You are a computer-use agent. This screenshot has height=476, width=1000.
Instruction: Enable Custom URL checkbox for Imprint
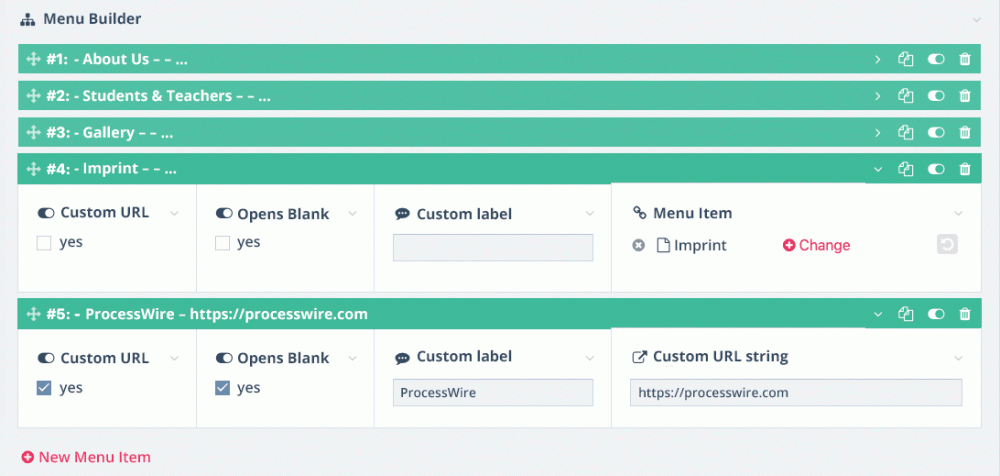44,243
